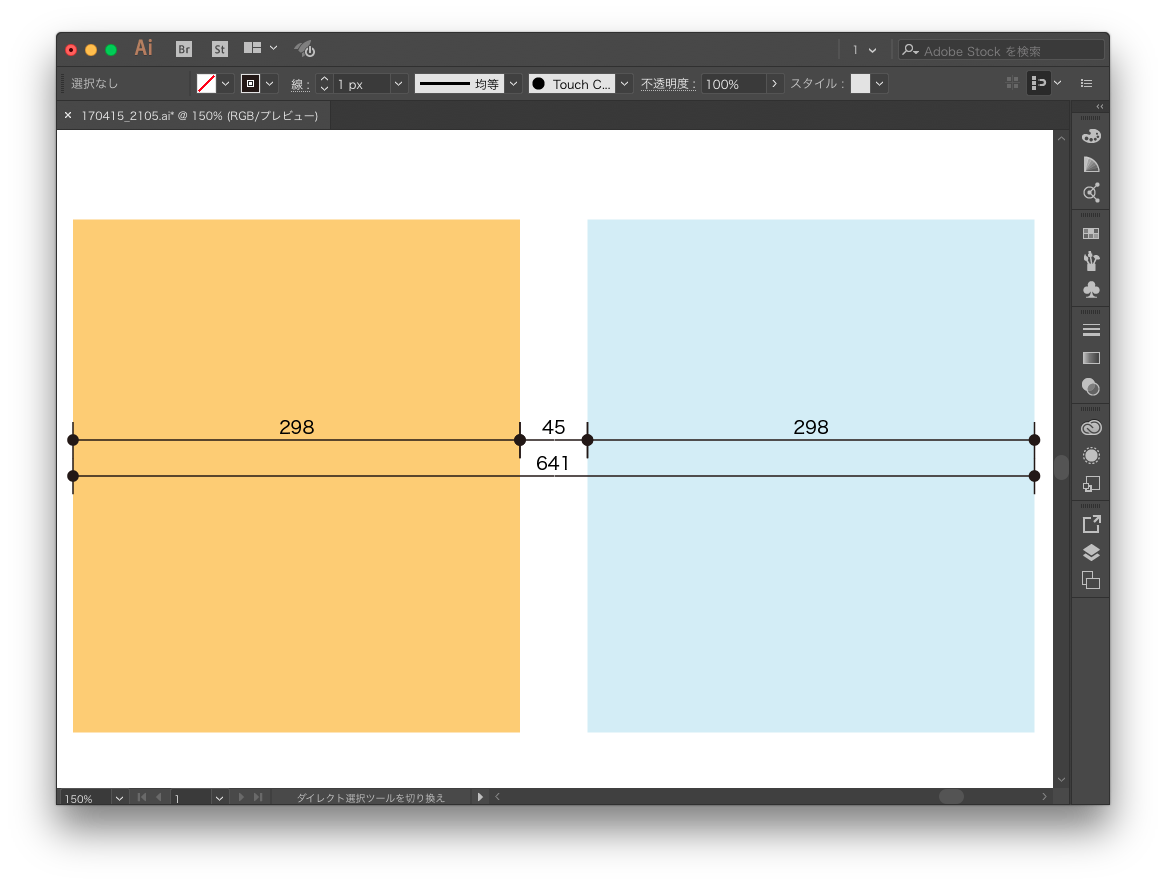Open the Layers panel
The height and width of the screenshot is (885, 1166).
click(1091, 552)
